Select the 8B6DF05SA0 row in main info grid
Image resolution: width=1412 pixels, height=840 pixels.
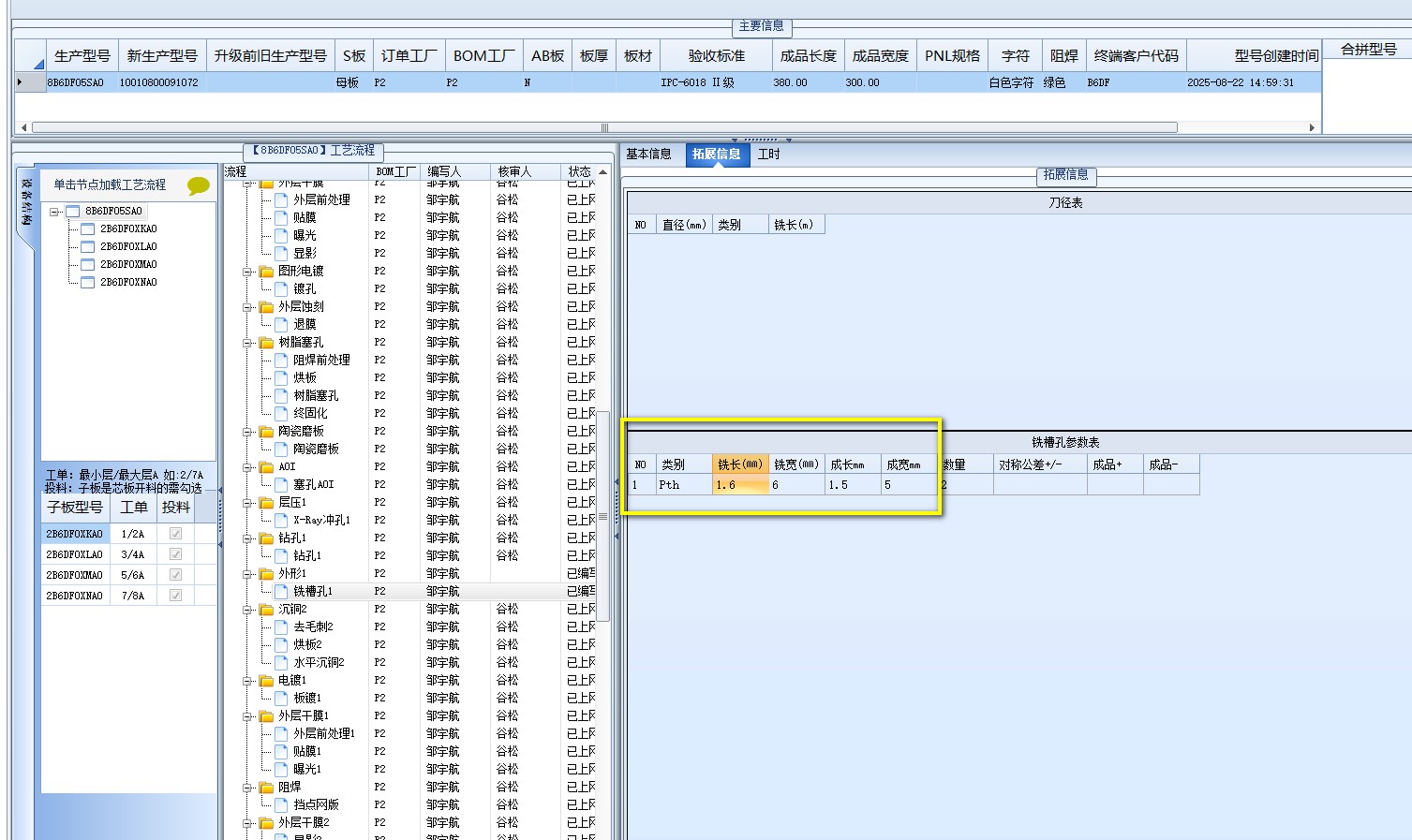tap(668, 83)
